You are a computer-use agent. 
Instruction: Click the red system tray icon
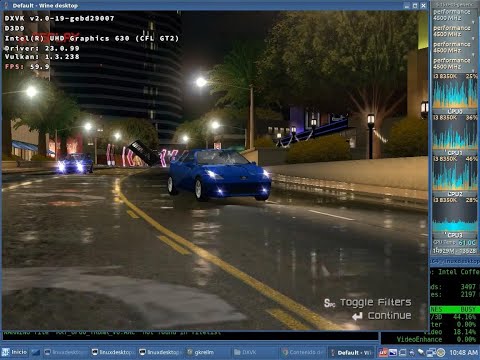click(x=383, y=352)
